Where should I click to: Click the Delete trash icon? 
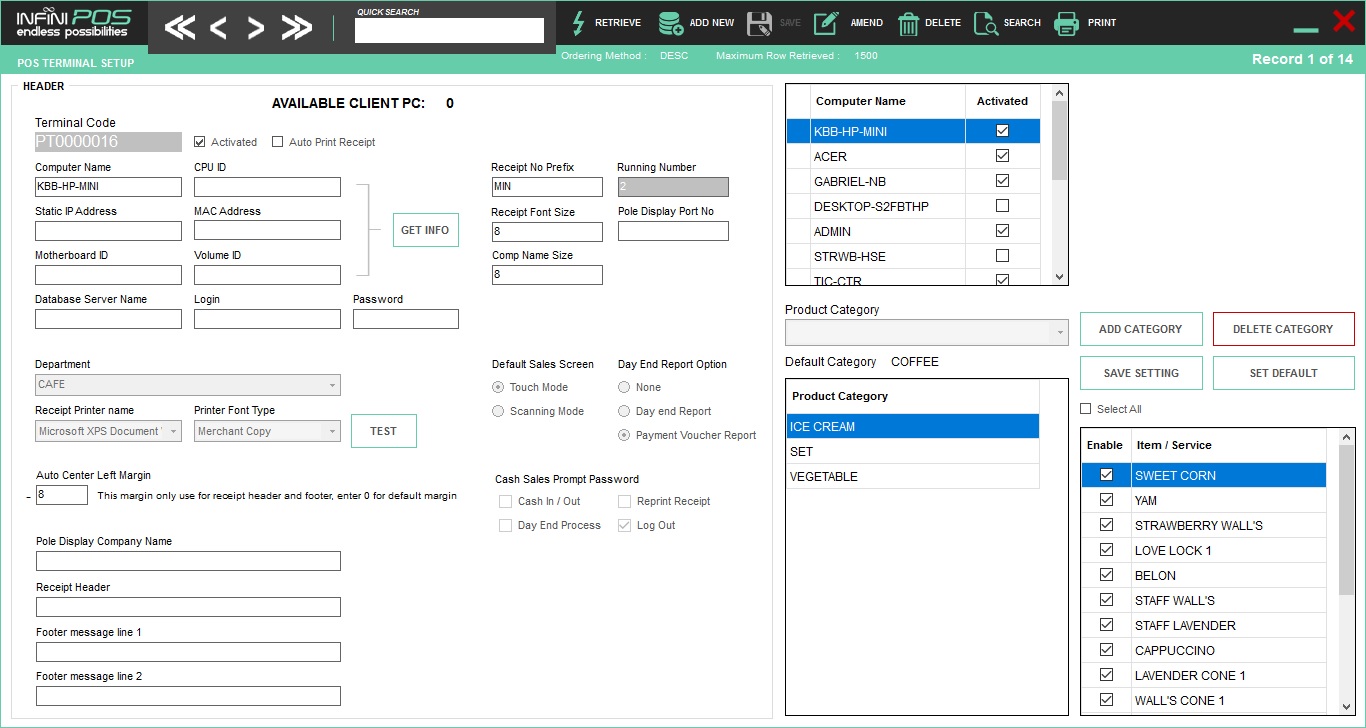(908, 23)
